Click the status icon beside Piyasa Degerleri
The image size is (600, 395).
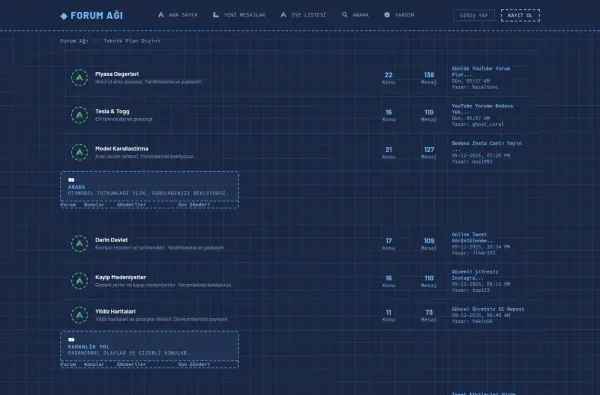click(x=80, y=78)
